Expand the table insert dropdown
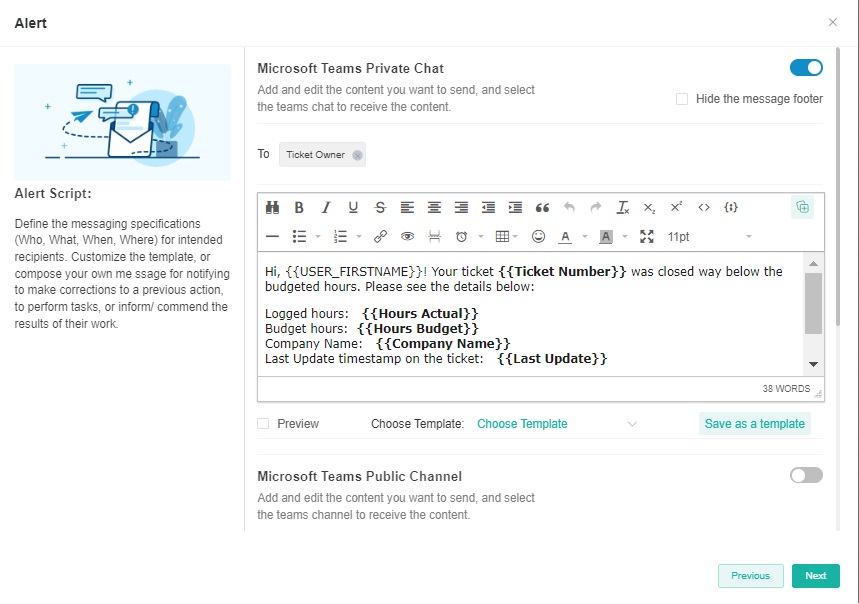The image size is (859, 604). [x=516, y=237]
